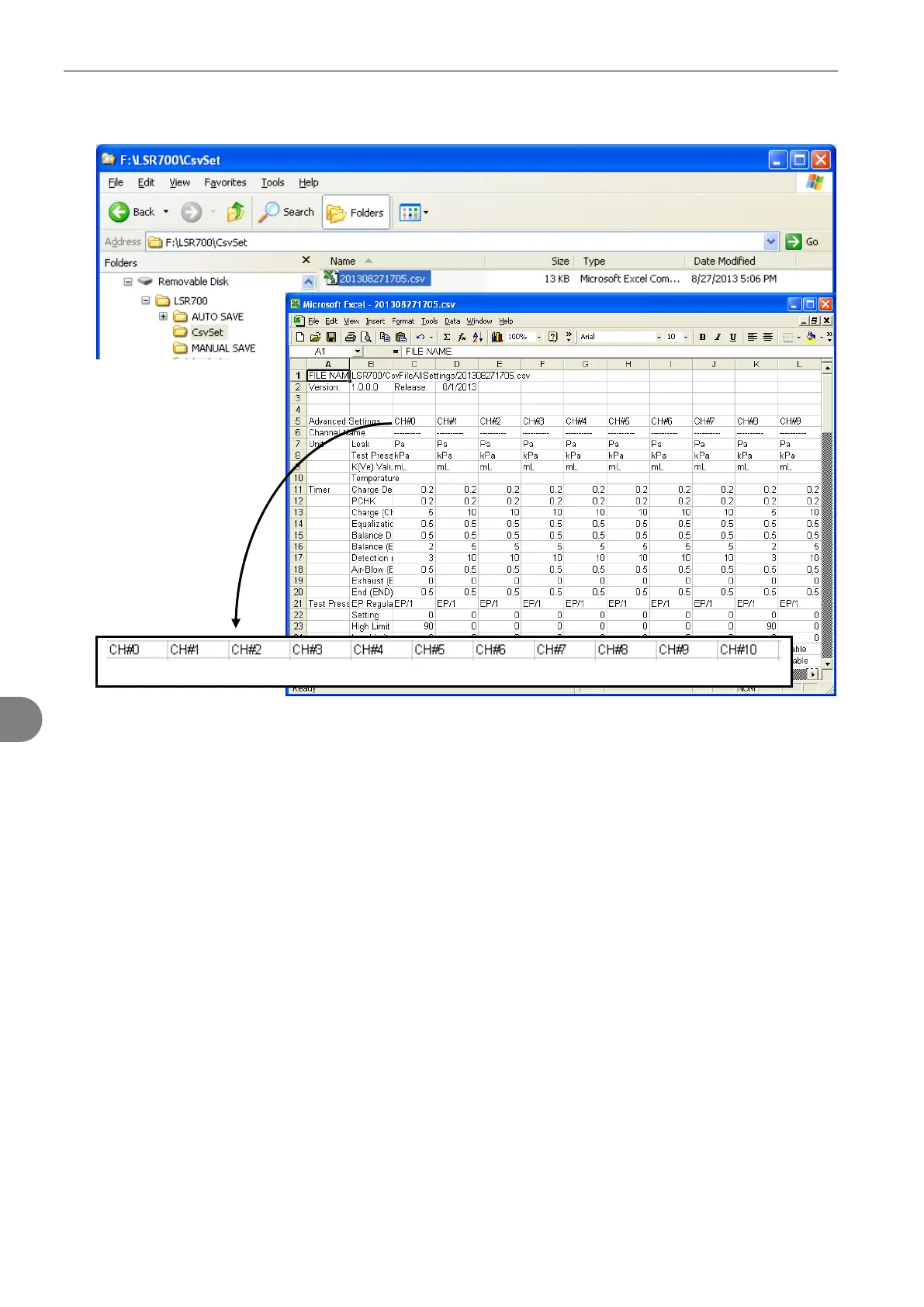Click the Views icon in Explorer toolbar
This screenshot has width=924, height=1307.
(x=410, y=212)
